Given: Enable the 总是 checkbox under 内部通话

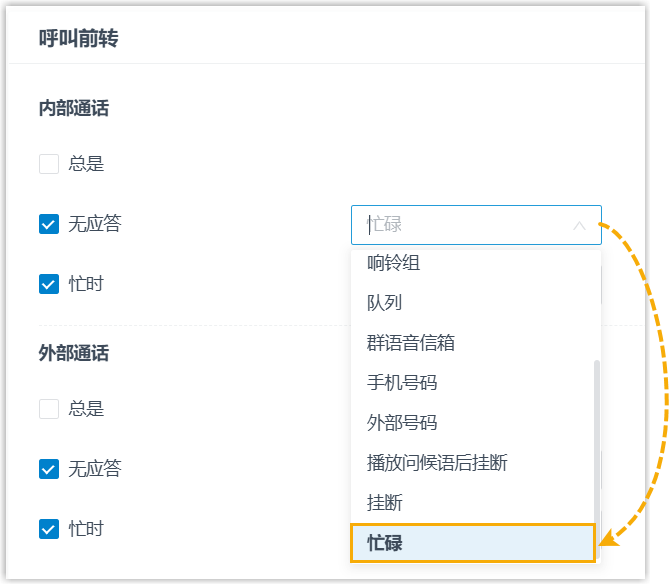Looking at the screenshot, I should click(x=49, y=164).
